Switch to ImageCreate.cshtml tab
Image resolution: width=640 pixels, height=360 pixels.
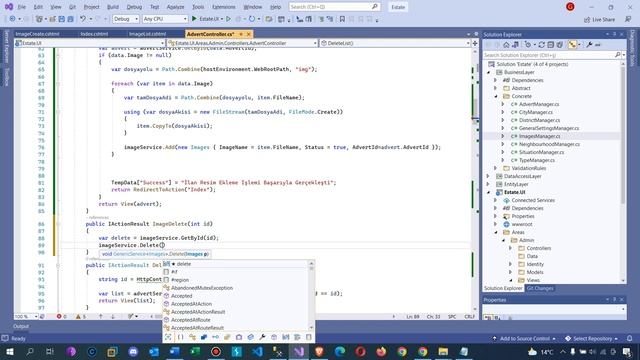pyautogui.click(x=37, y=34)
